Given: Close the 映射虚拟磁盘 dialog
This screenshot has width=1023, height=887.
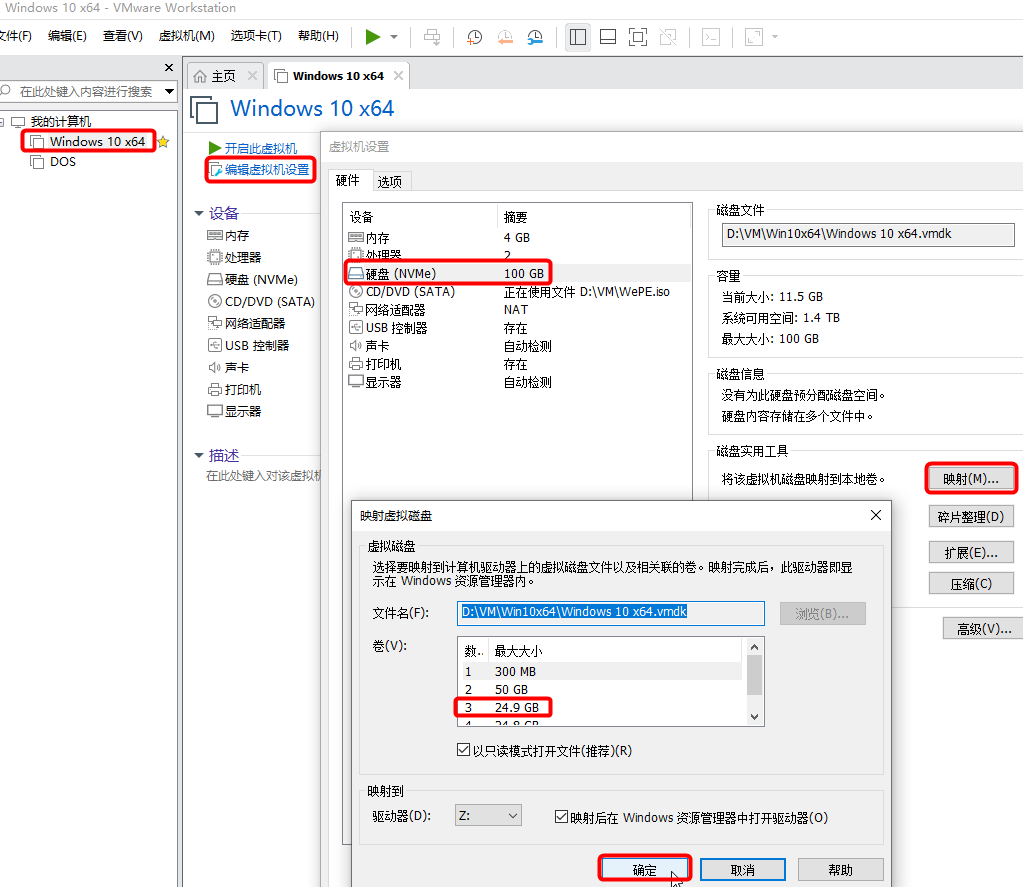Looking at the screenshot, I should pos(876,515).
